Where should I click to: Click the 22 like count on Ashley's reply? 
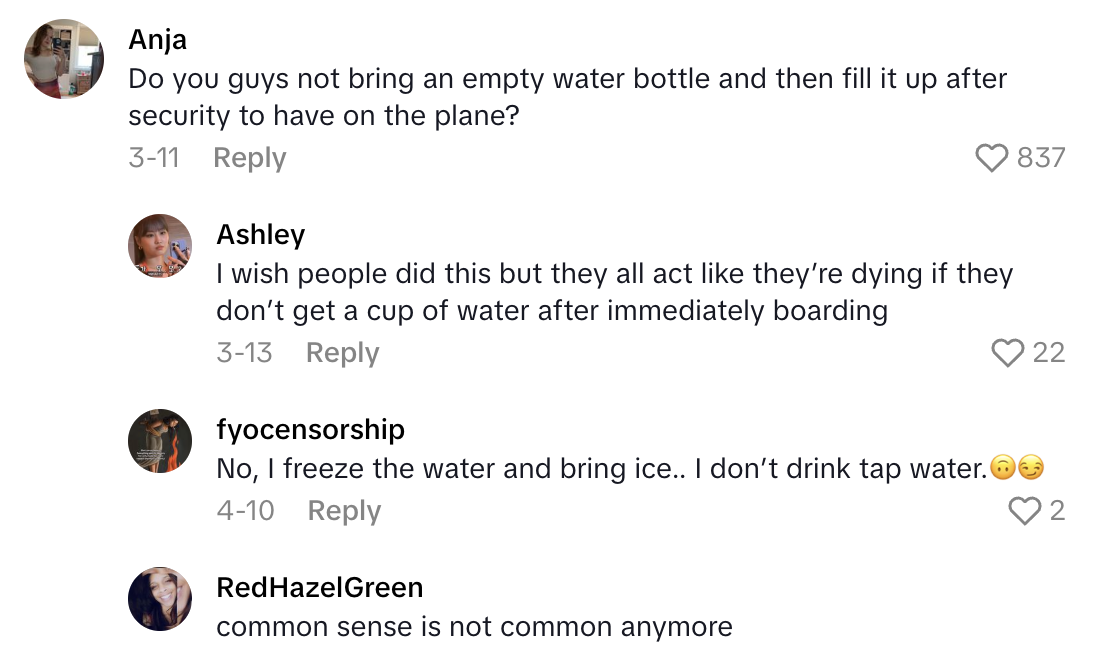[x=1048, y=353]
